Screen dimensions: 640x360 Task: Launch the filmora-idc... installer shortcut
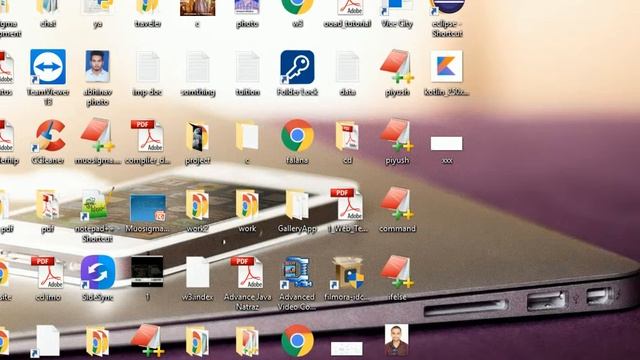(347, 273)
